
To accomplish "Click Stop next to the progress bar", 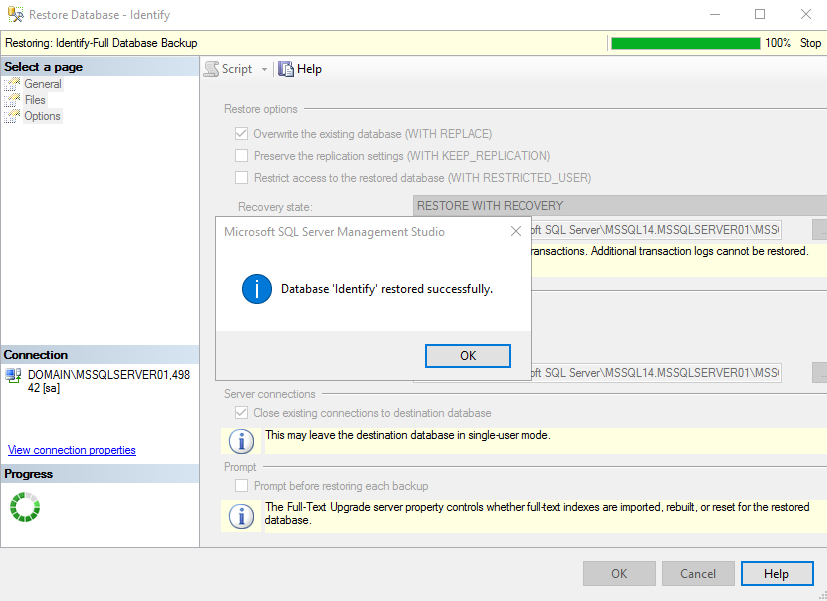I will pos(810,43).
